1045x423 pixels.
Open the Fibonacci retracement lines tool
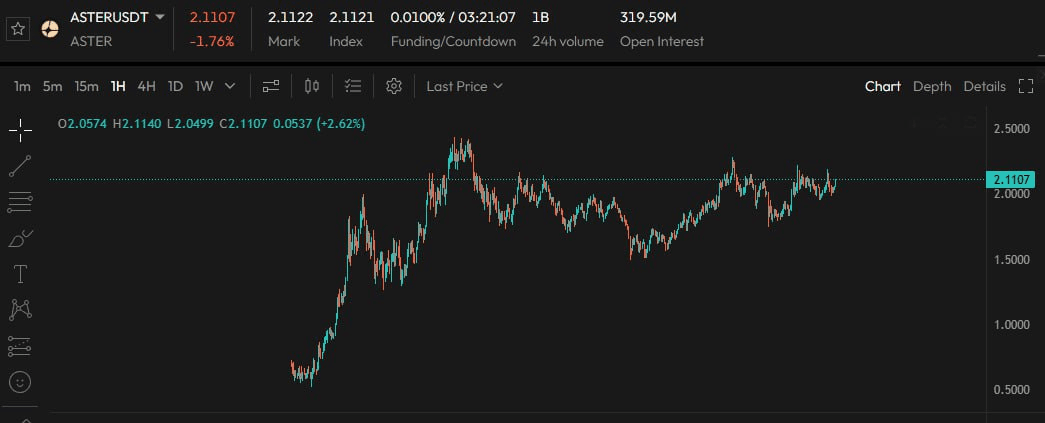(x=20, y=202)
